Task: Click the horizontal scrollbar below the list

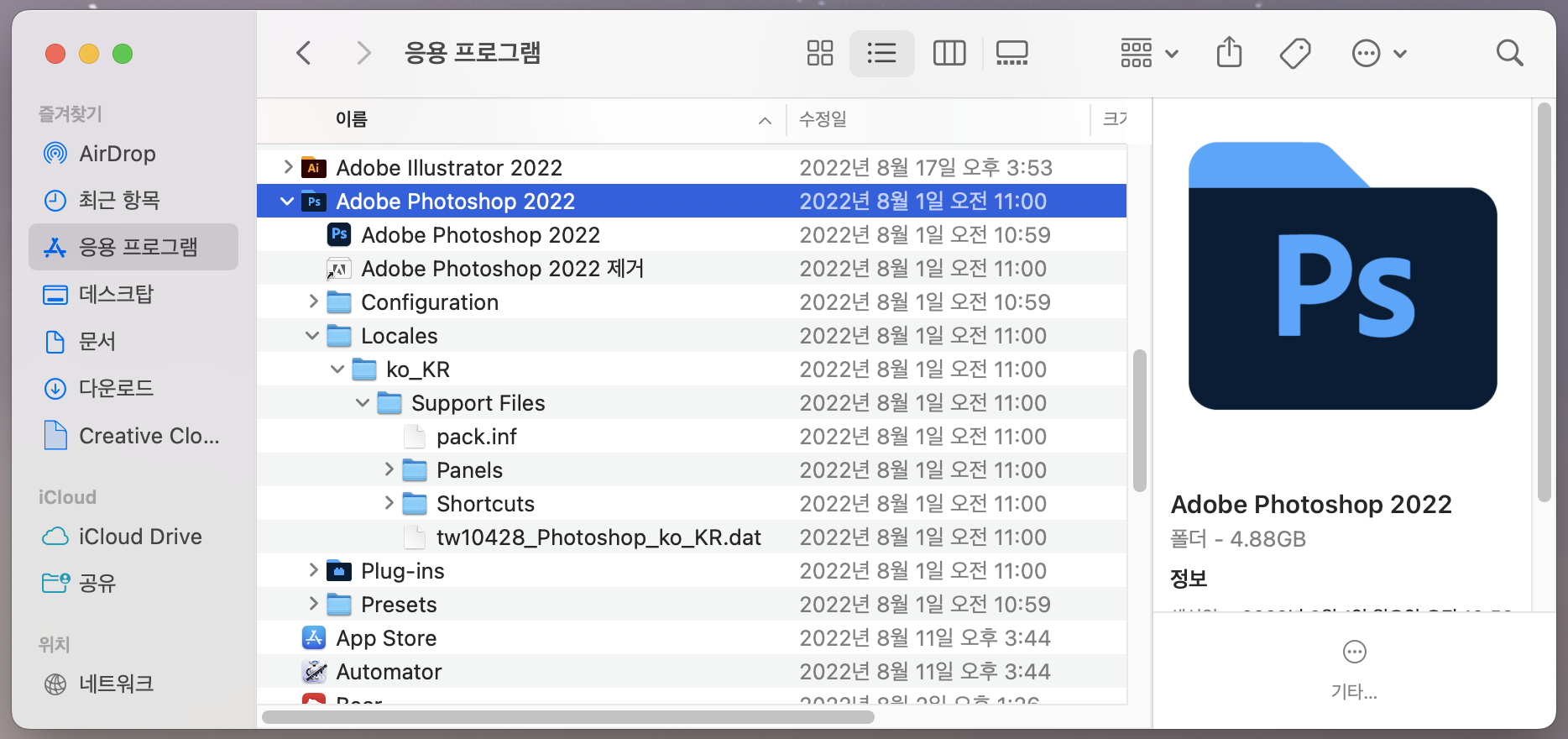Action: (568, 717)
